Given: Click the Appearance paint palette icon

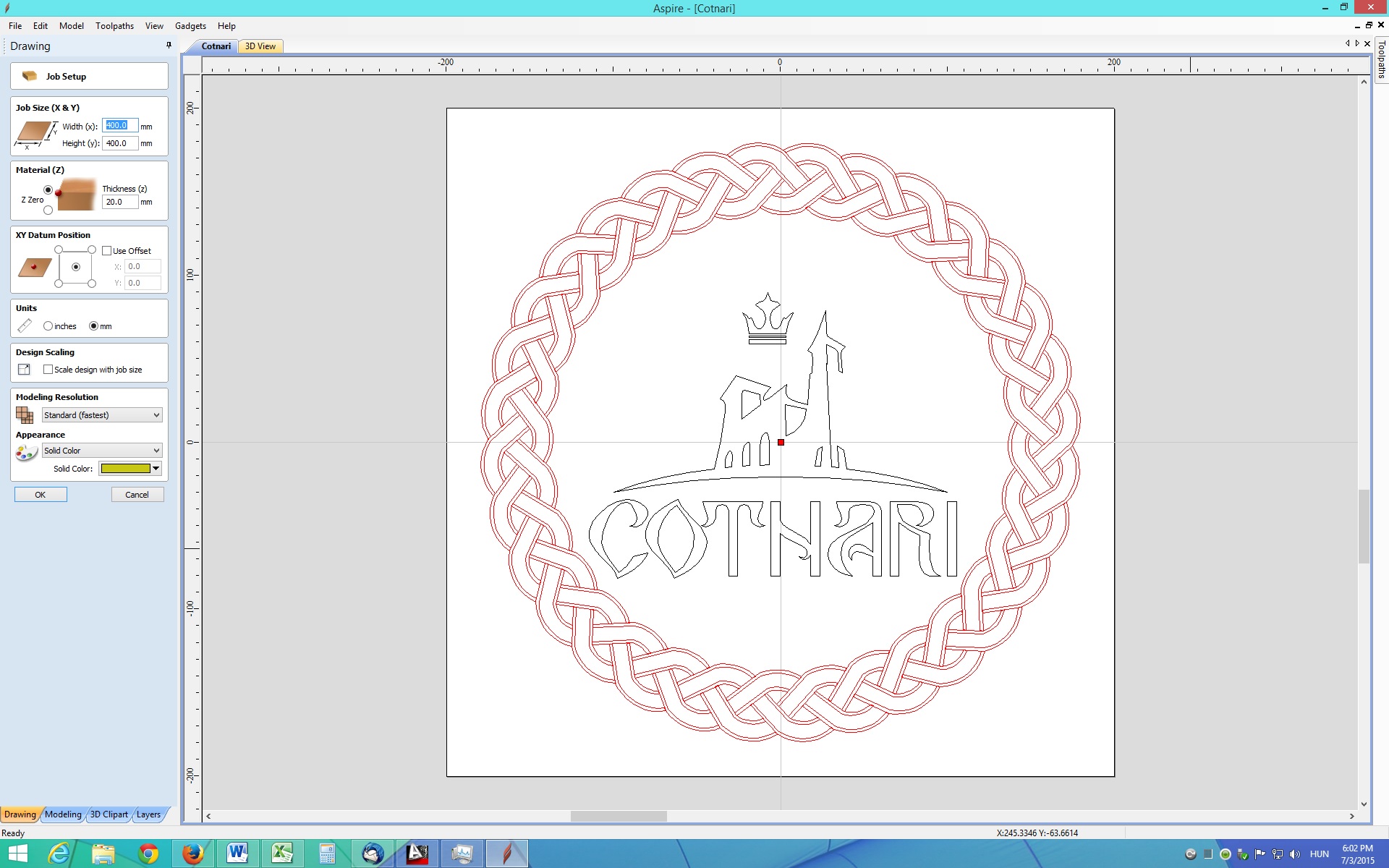Looking at the screenshot, I should pyautogui.click(x=26, y=453).
